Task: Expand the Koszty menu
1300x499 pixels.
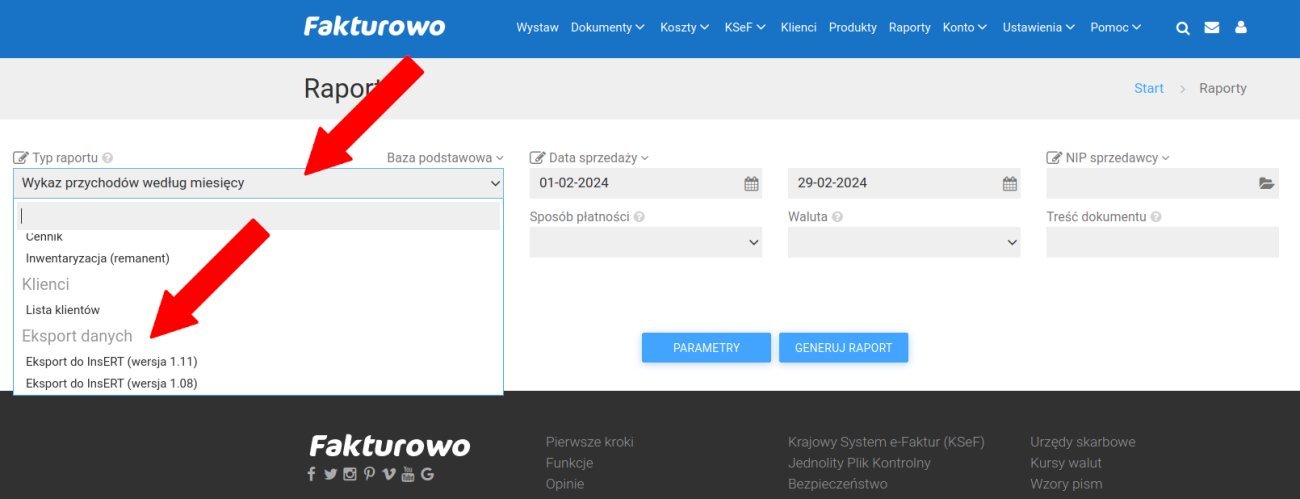Action: coord(685,28)
